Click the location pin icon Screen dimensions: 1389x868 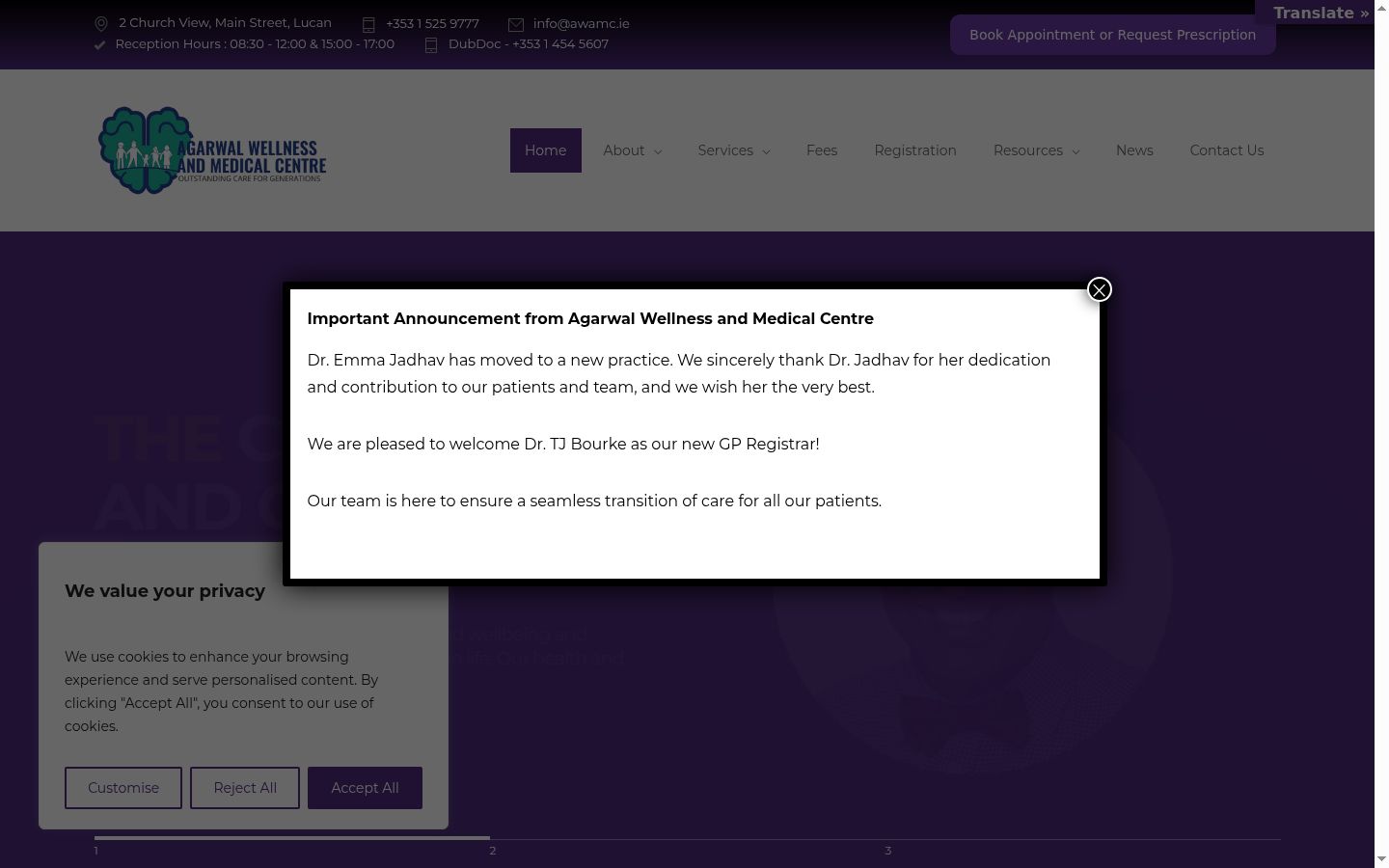click(x=101, y=24)
